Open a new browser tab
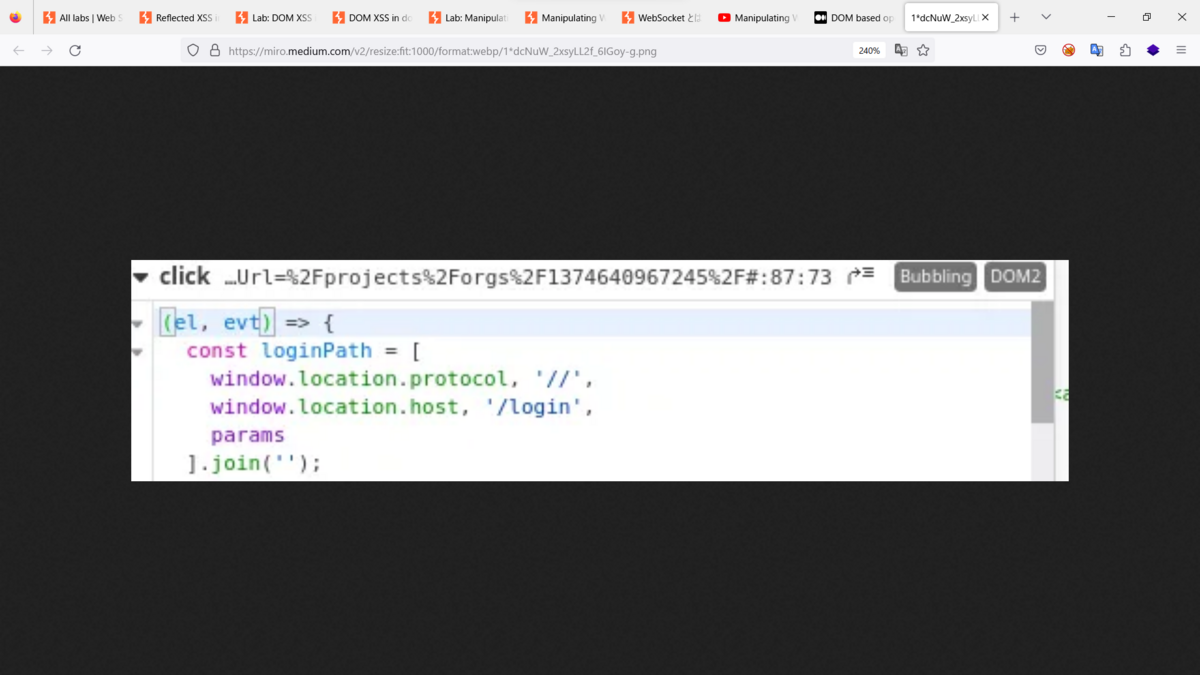1200x675 pixels. pos(1013,17)
